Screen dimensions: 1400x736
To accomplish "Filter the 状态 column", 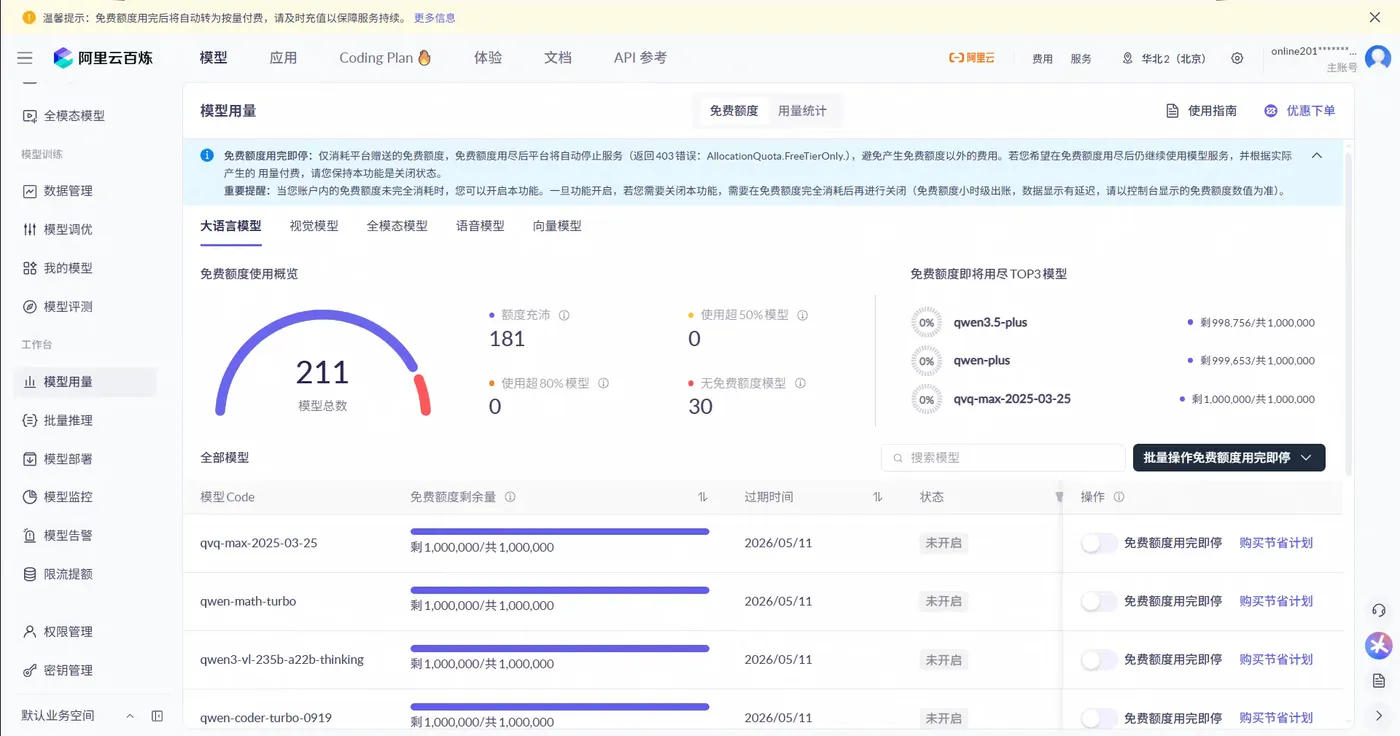I will [1059, 497].
